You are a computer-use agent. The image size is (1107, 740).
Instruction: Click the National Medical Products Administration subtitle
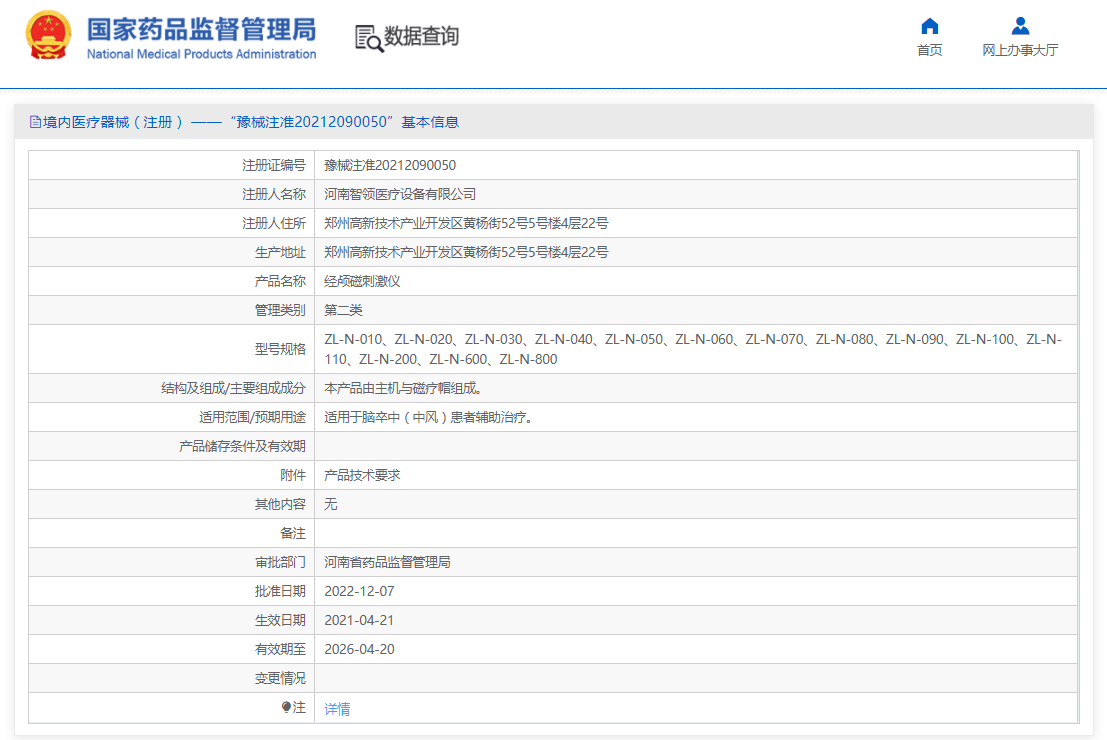pyautogui.click(x=201, y=54)
